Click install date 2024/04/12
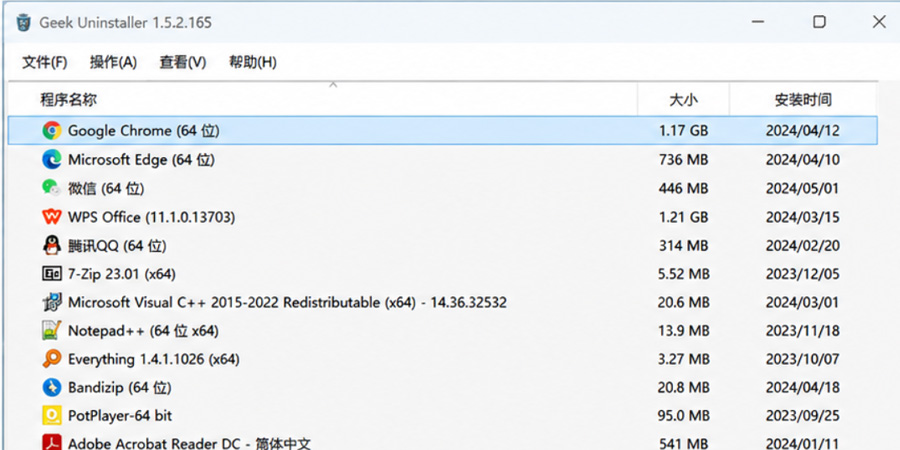This screenshot has height=450, width=900. pos(802,131)
